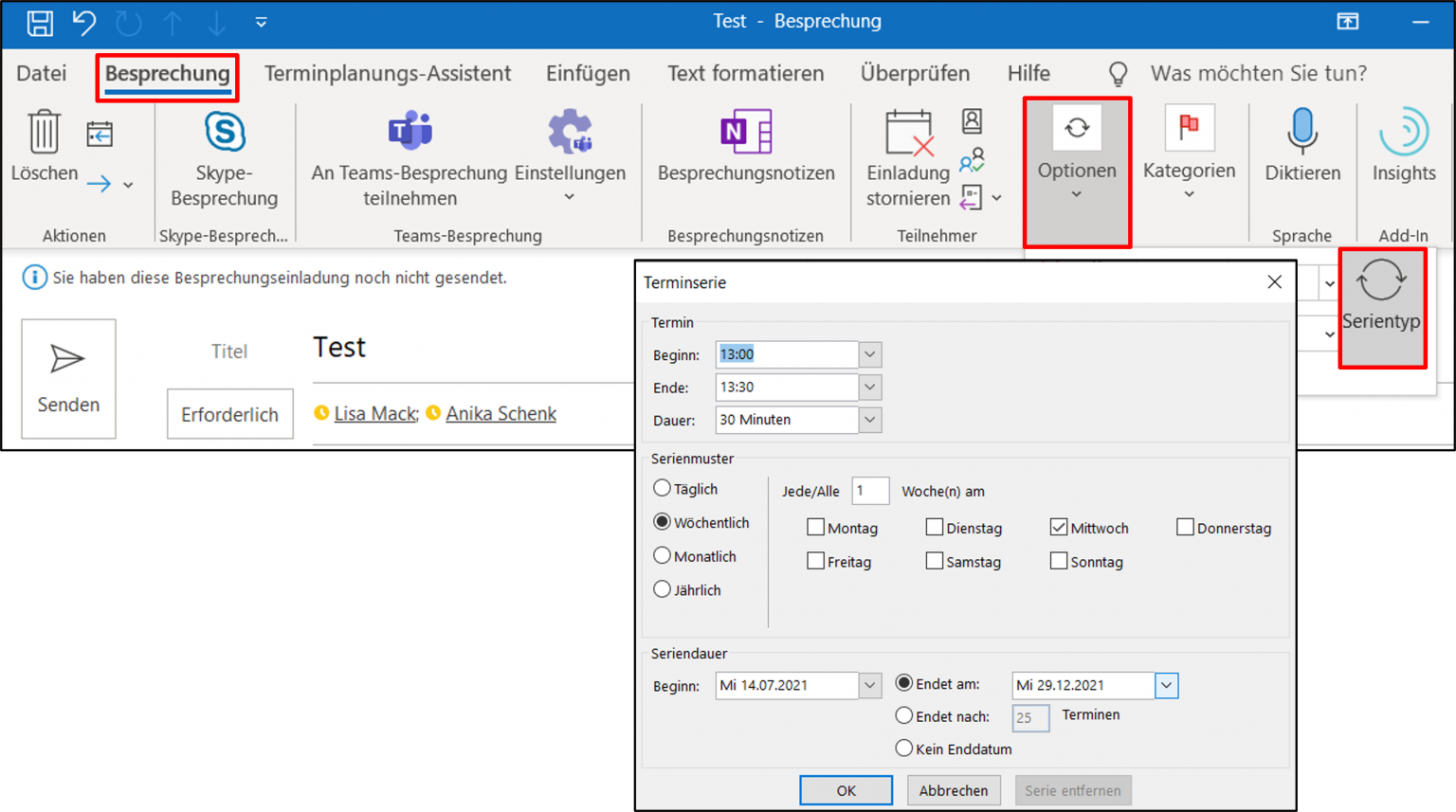
Task: Uncheck the Mittwoch checkbox
Action: tap(1059, 528)
